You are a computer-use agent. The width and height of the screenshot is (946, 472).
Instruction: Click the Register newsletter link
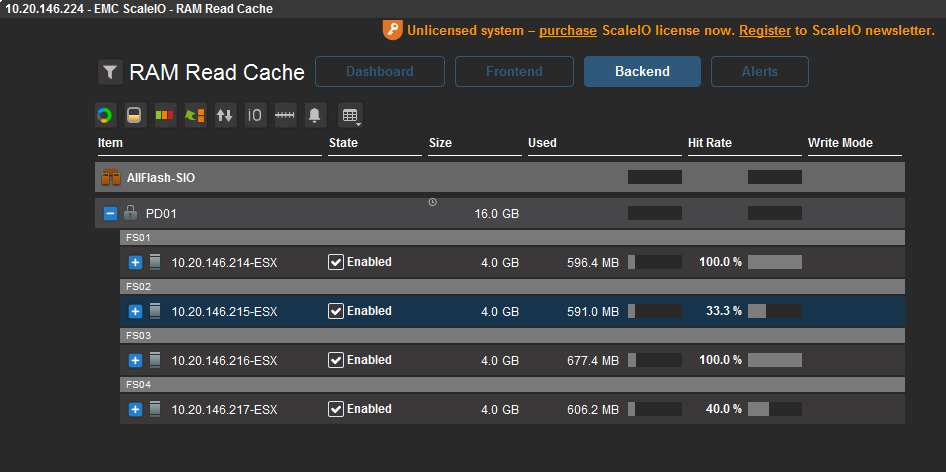coord(765,31)
